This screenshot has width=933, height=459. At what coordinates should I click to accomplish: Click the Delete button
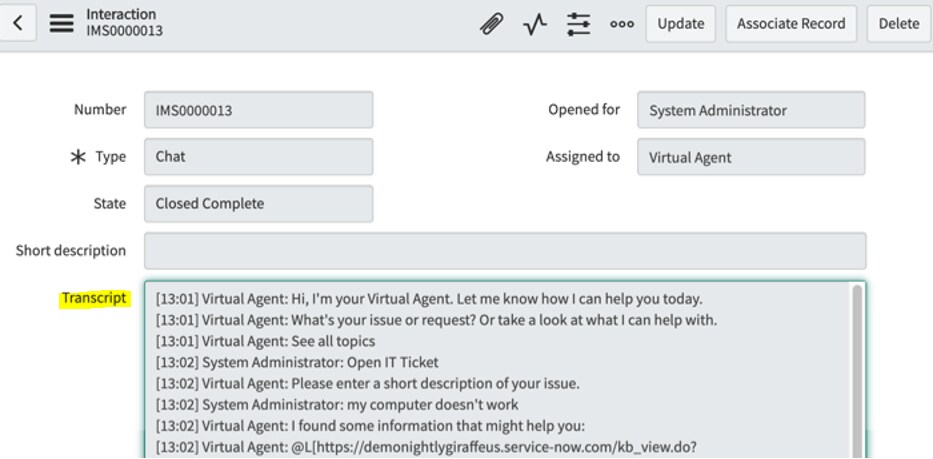tap(899, 24)
